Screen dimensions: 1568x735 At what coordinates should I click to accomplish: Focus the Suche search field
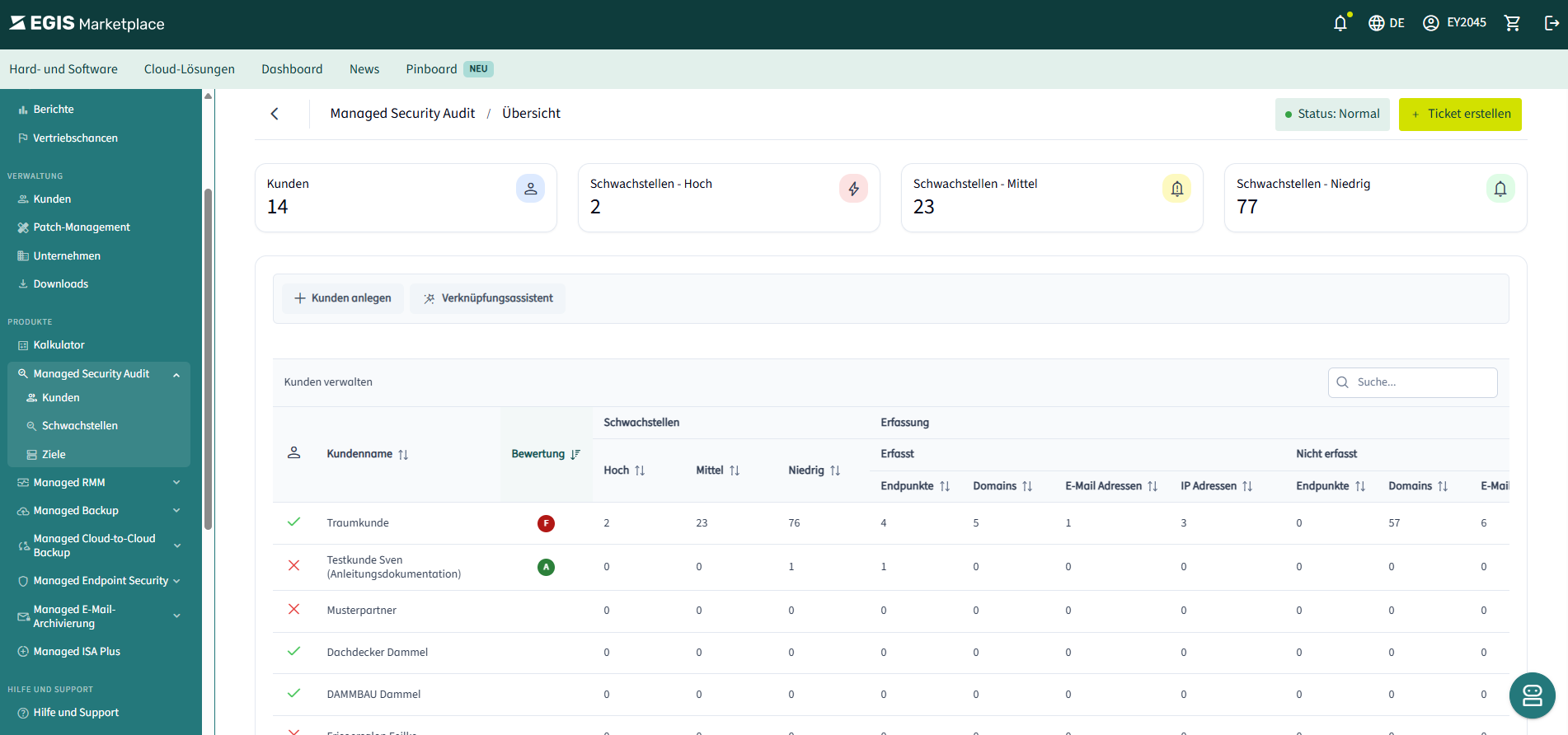point(1413,382)
